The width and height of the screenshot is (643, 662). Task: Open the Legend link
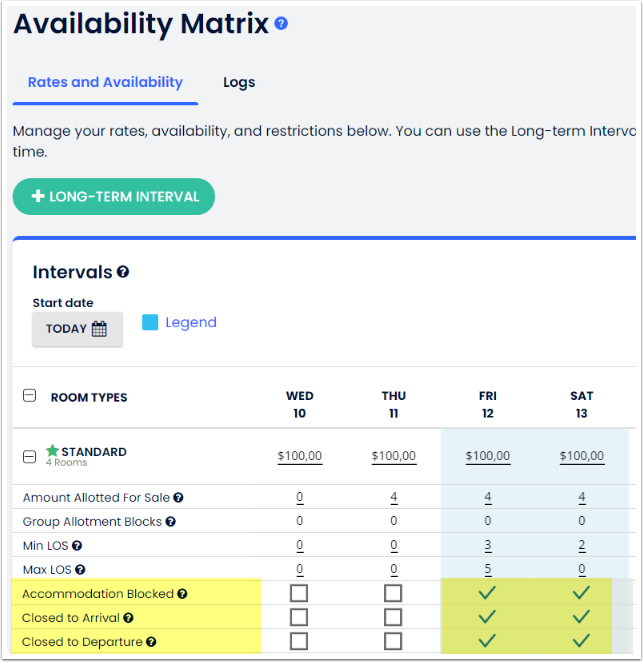(x=190, y=322)
